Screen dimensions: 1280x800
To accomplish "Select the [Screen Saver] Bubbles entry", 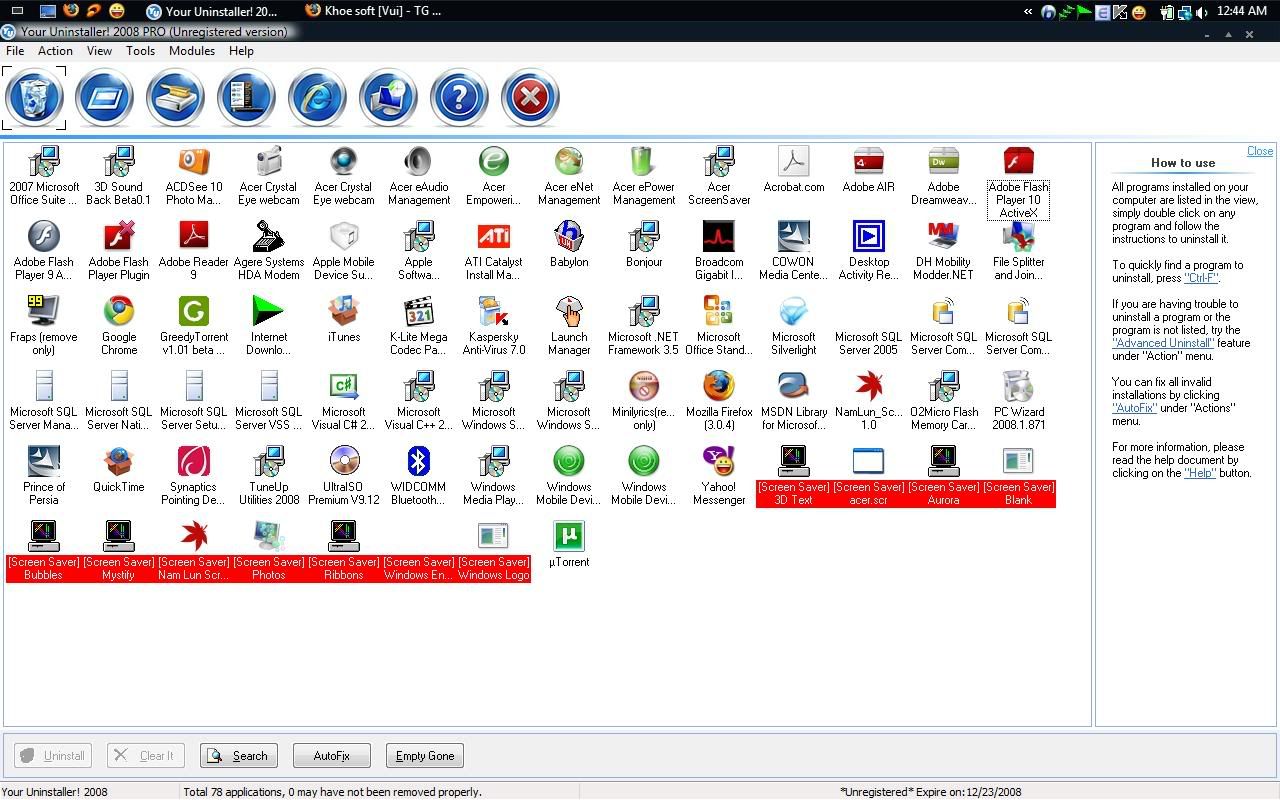I will tap(44, 551).
